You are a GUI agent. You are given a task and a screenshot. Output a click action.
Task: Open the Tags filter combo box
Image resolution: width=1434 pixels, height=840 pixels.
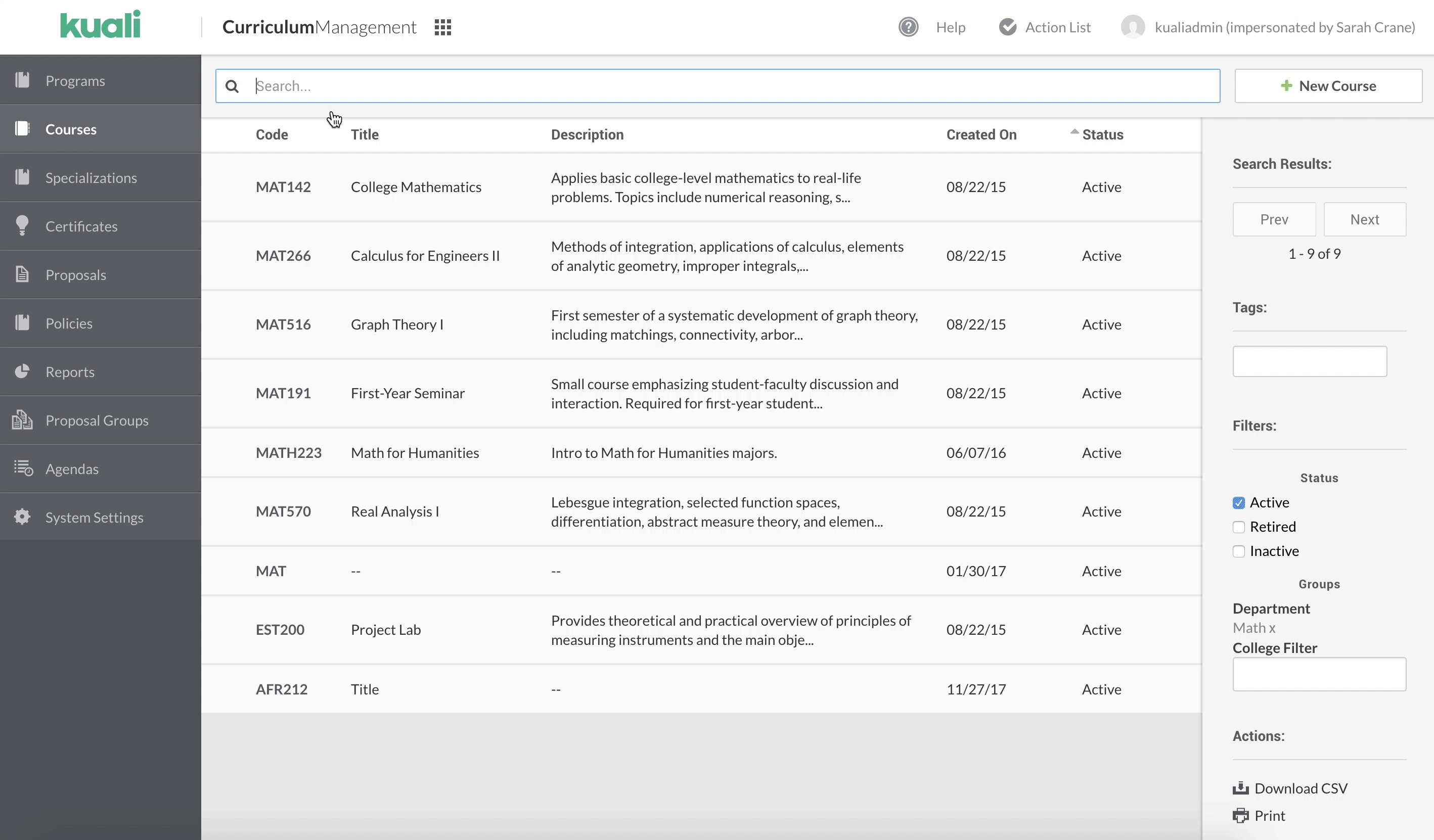point(1310,361)
